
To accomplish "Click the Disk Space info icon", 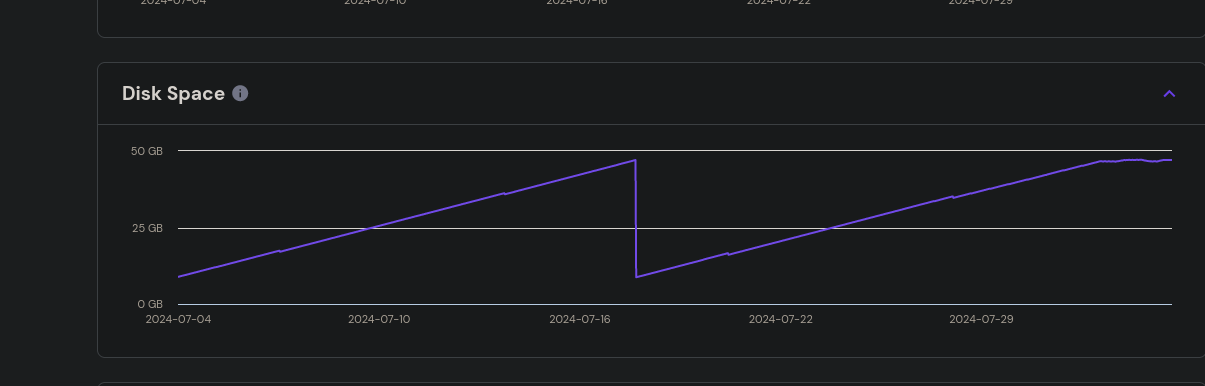I will click(x=240, y=93).
